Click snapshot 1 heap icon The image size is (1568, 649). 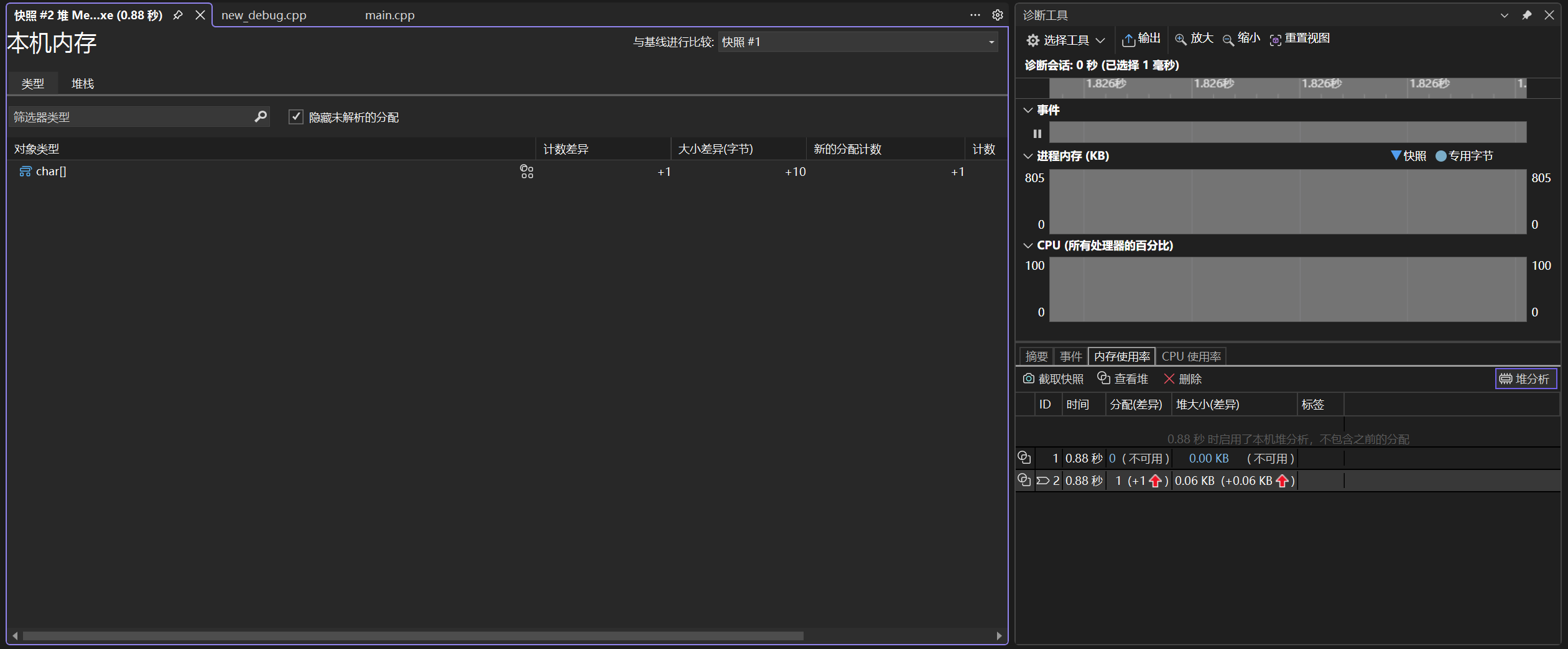1024,458
